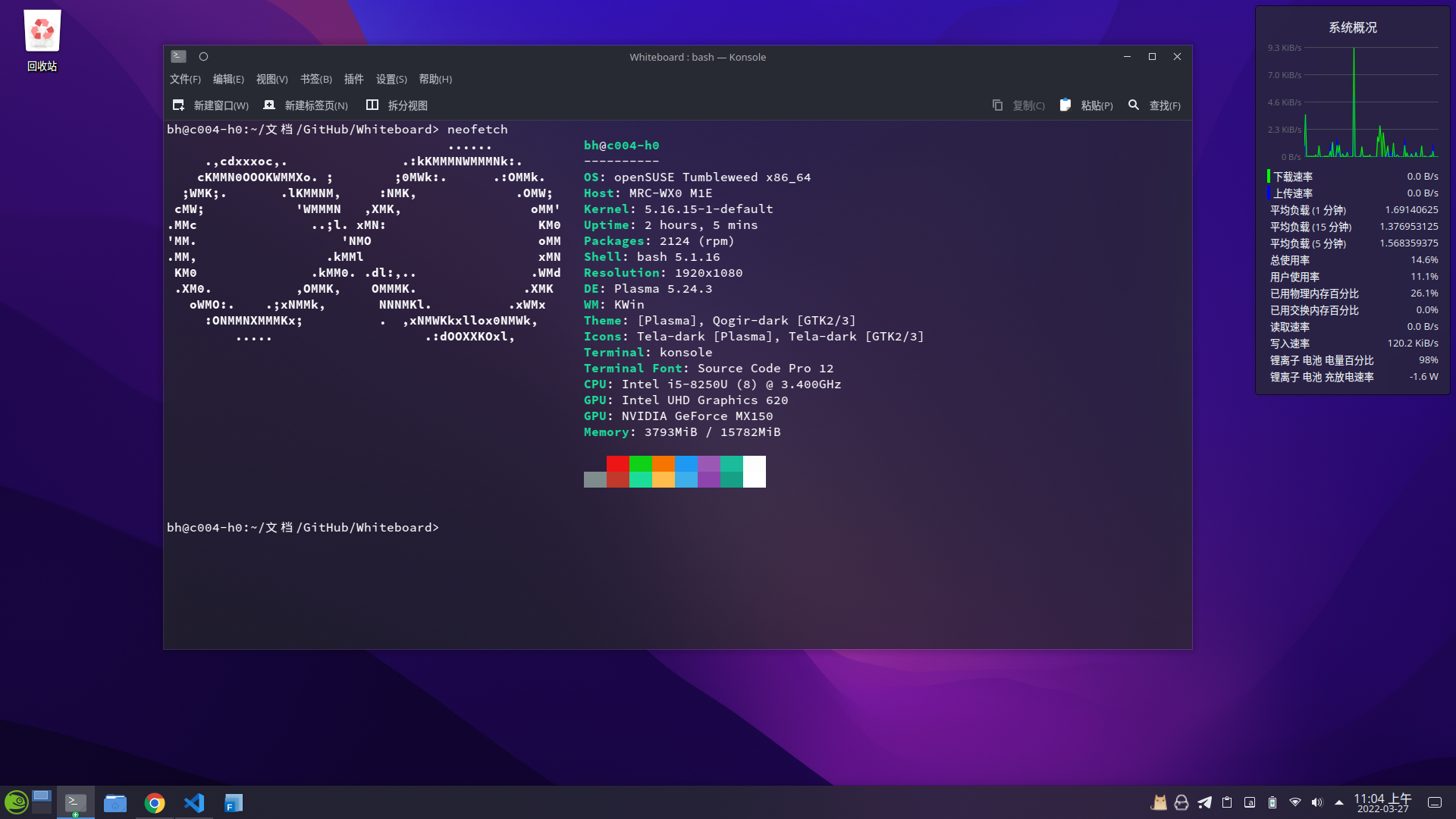This screenshot has height=819, width=1456.
Task: Click 总使用率 row in system widget
Action: coord(1352,260)
